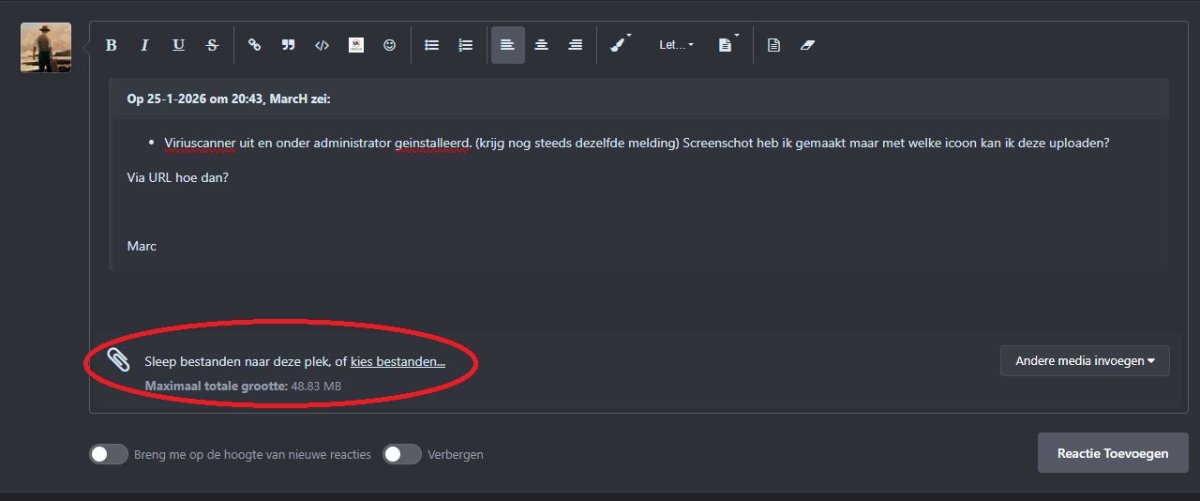
Task: Insert a hyperlink with the link icon
Action: coord(254,45)
